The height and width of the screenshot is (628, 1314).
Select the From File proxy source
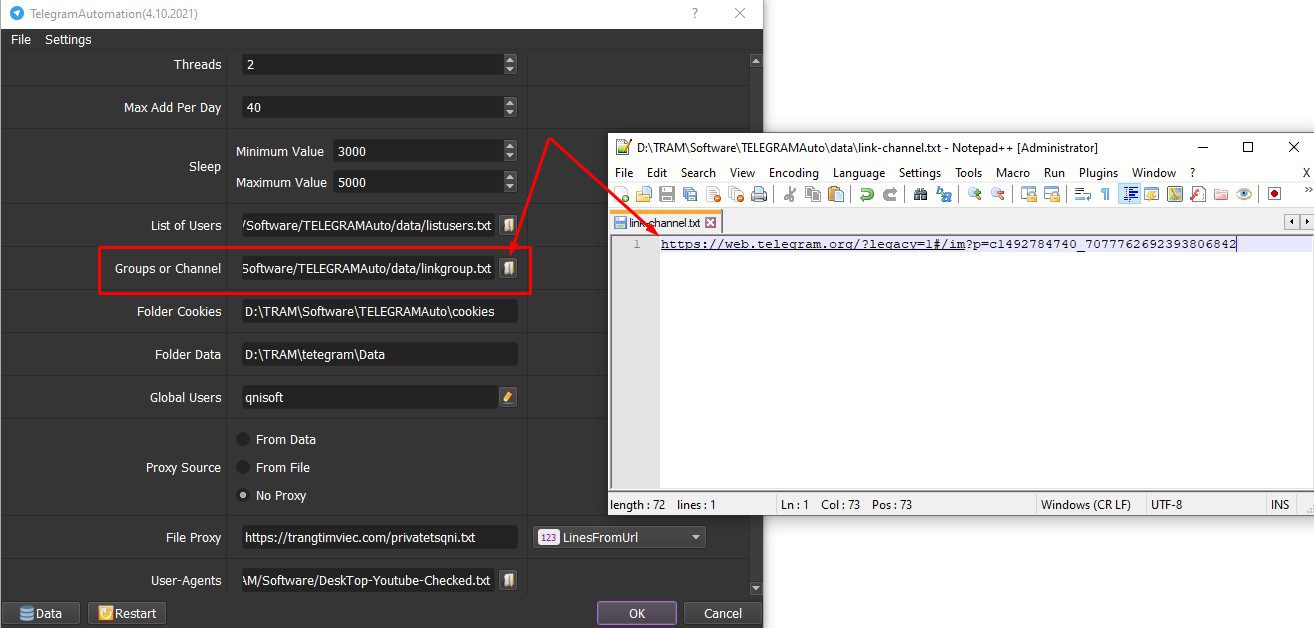click(x=243, y=467)
